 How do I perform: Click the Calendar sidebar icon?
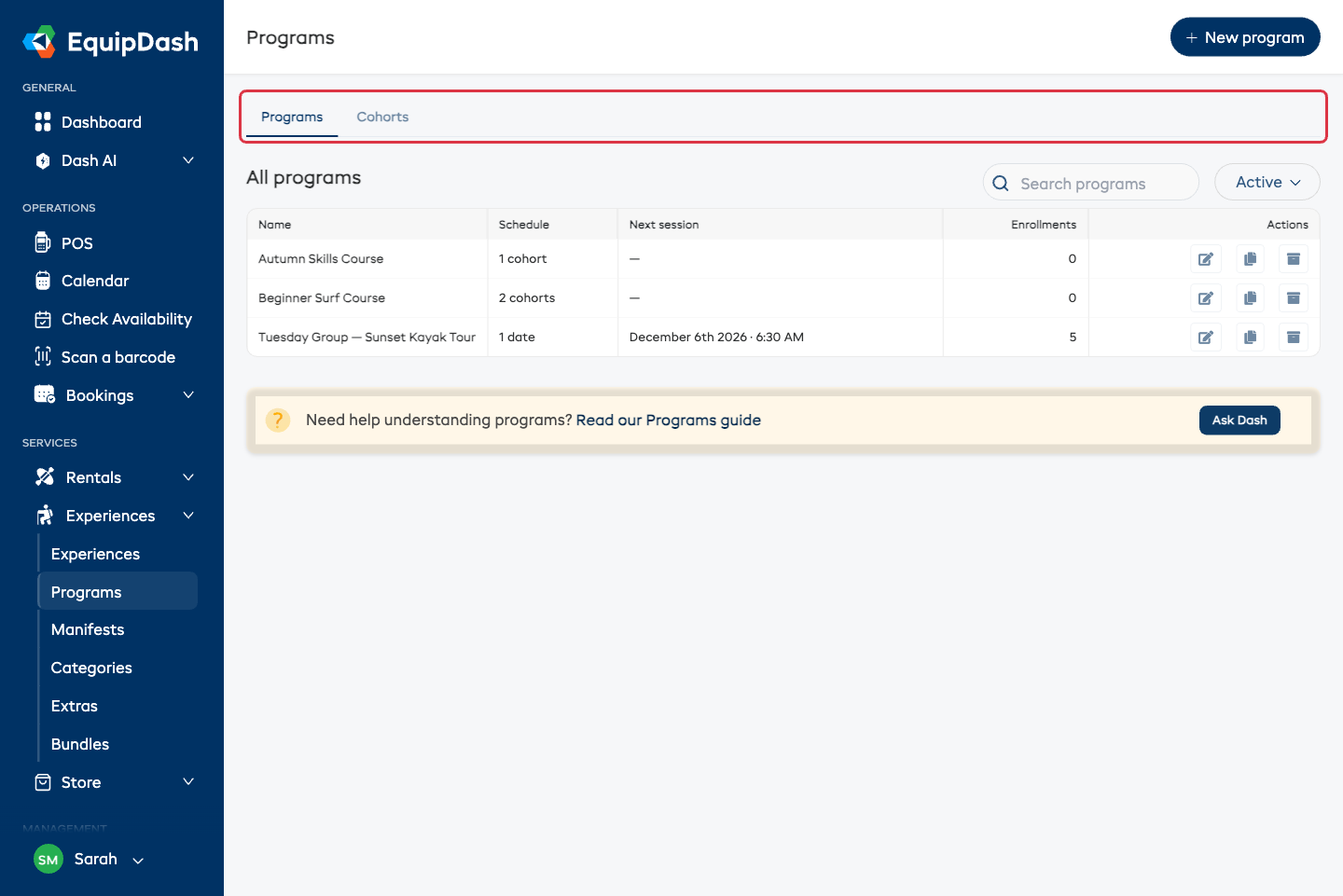pyautogui.click(x=43, y=281)
